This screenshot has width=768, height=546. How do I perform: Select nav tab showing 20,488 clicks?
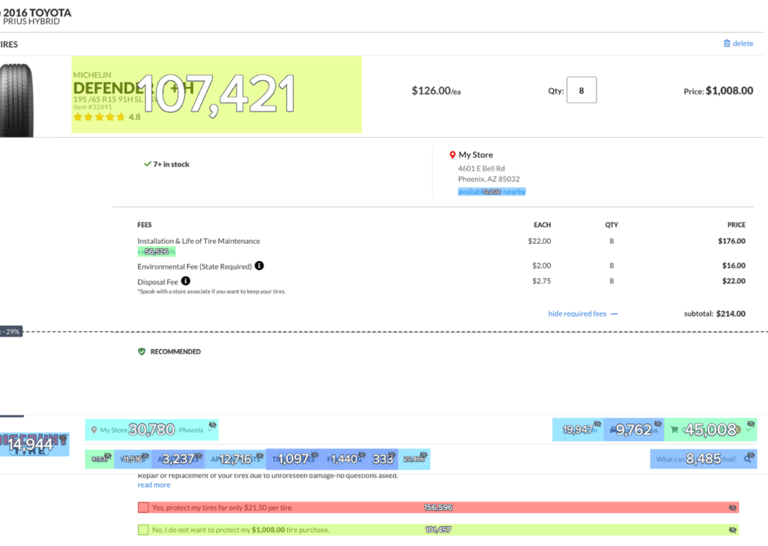(x=414, y=459)
